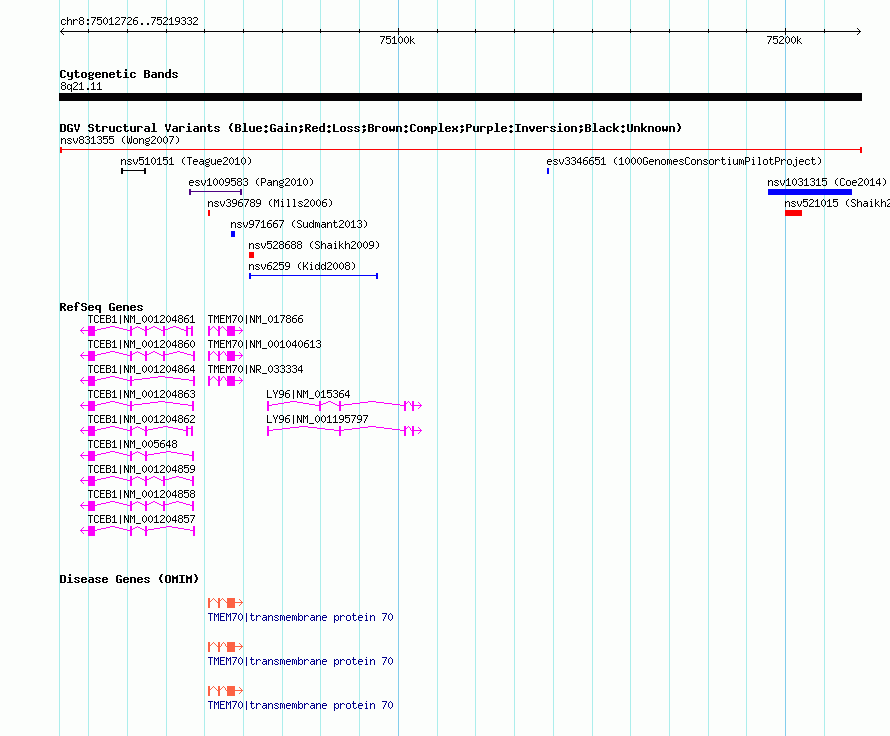
Task: Click the esv3346651 1000GenomesConsortiumPilotProject label
Action: point(684,161)
